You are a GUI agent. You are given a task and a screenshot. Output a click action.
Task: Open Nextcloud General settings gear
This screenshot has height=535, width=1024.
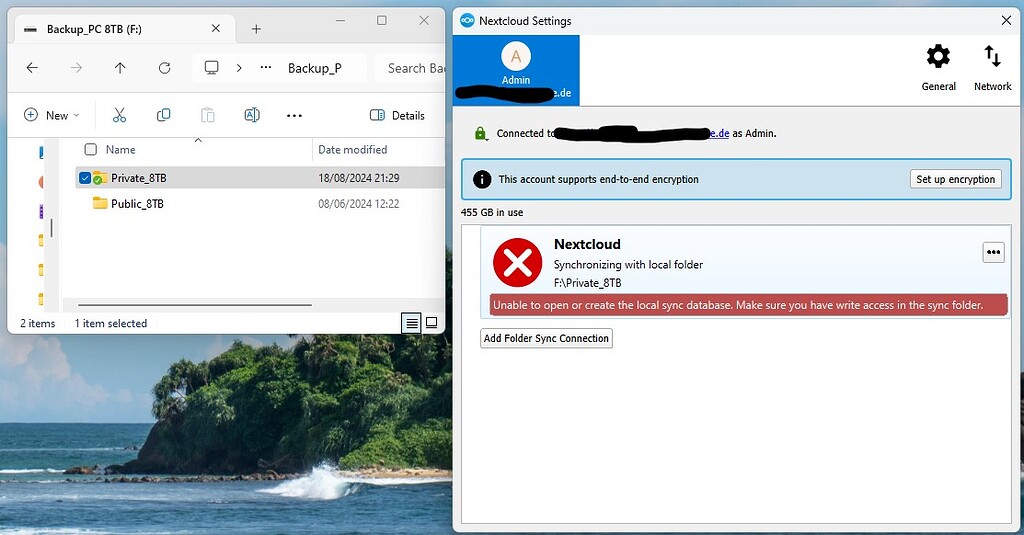coord(938,67)
